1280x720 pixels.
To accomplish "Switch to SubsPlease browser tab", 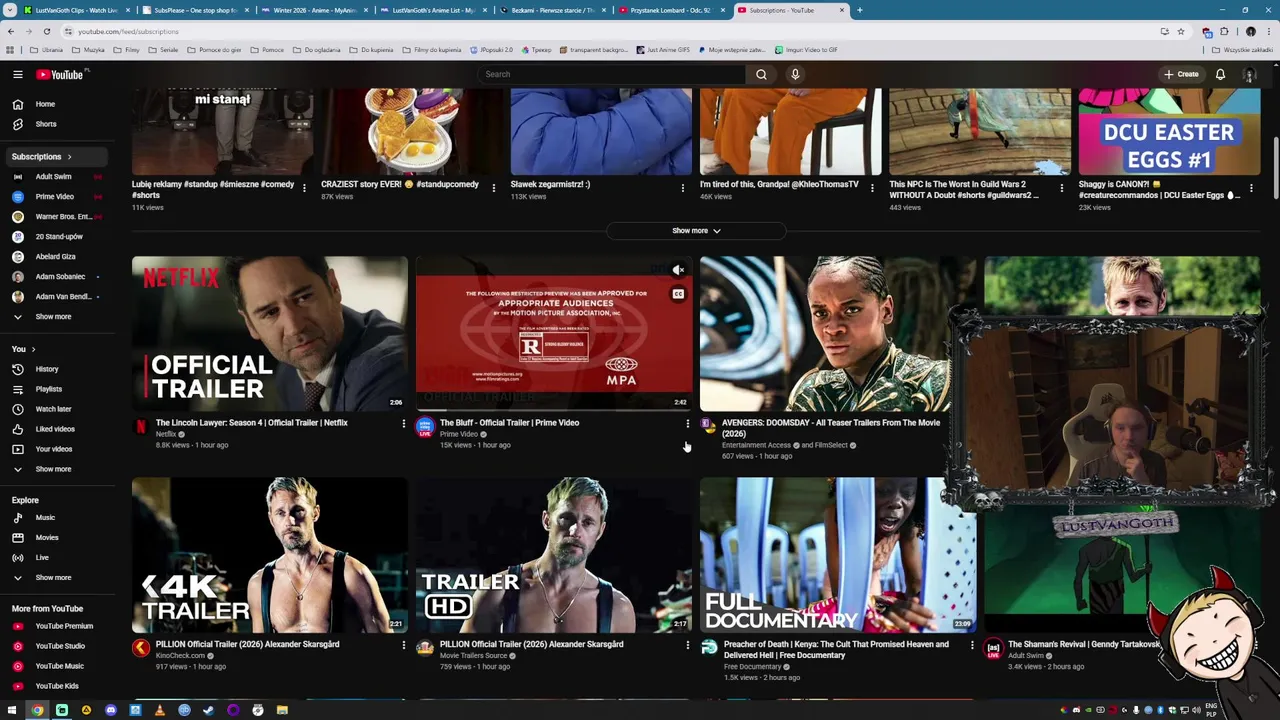I will point(195,10).
